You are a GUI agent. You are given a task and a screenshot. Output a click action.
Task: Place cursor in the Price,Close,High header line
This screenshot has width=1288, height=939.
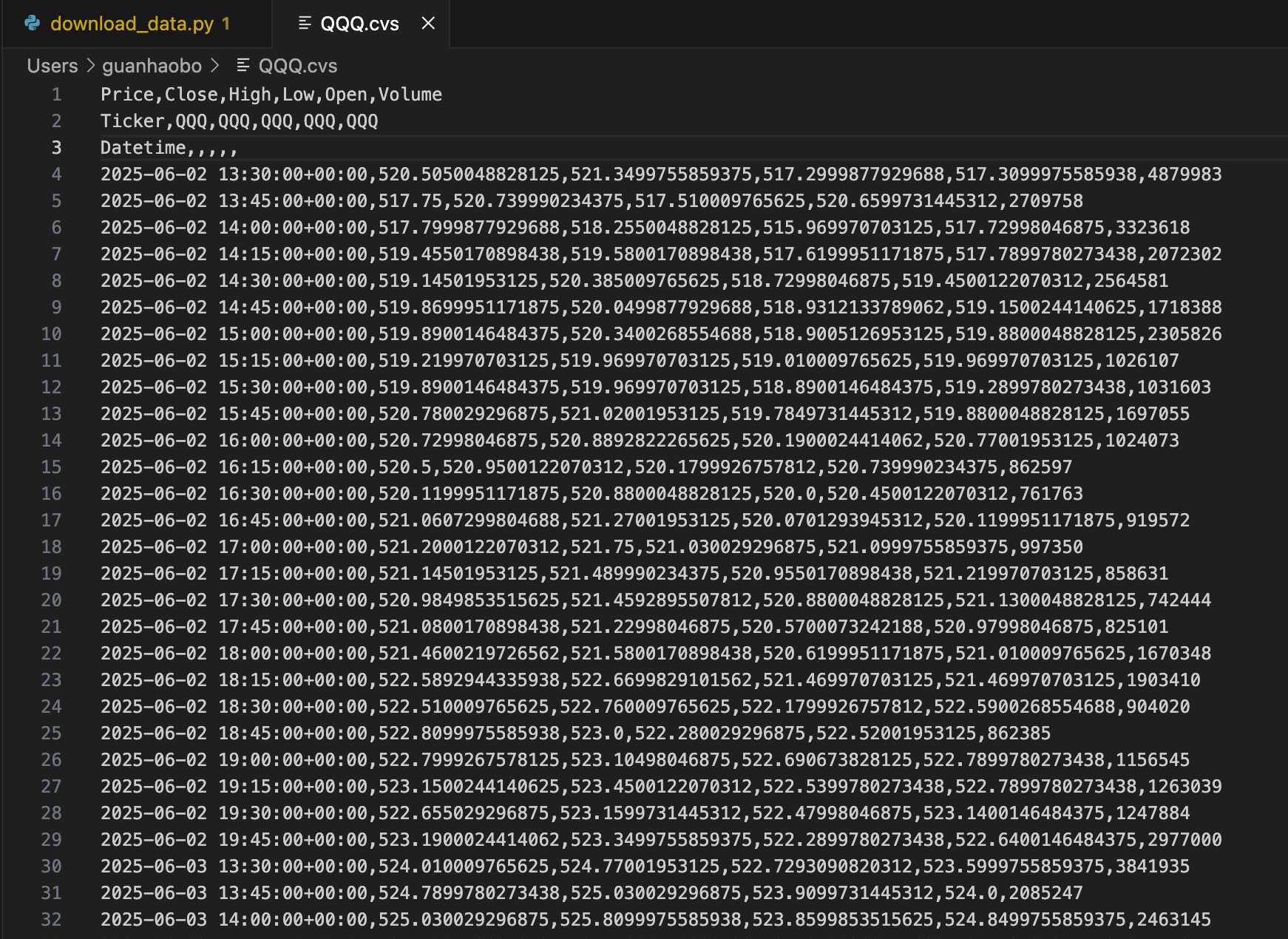(x=271, y=95)
